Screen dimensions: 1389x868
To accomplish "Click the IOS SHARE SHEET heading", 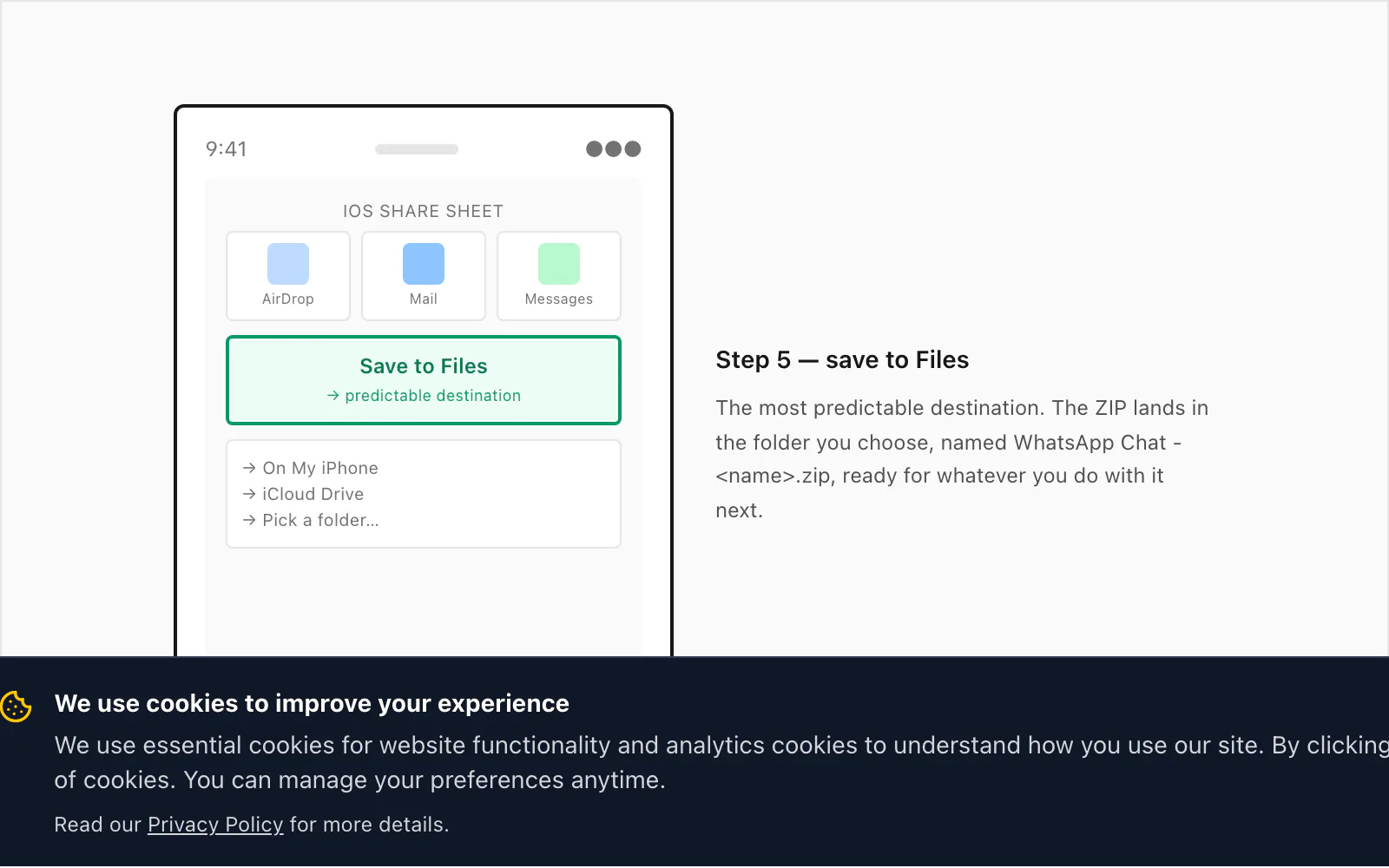I will [x=424, y=211].
